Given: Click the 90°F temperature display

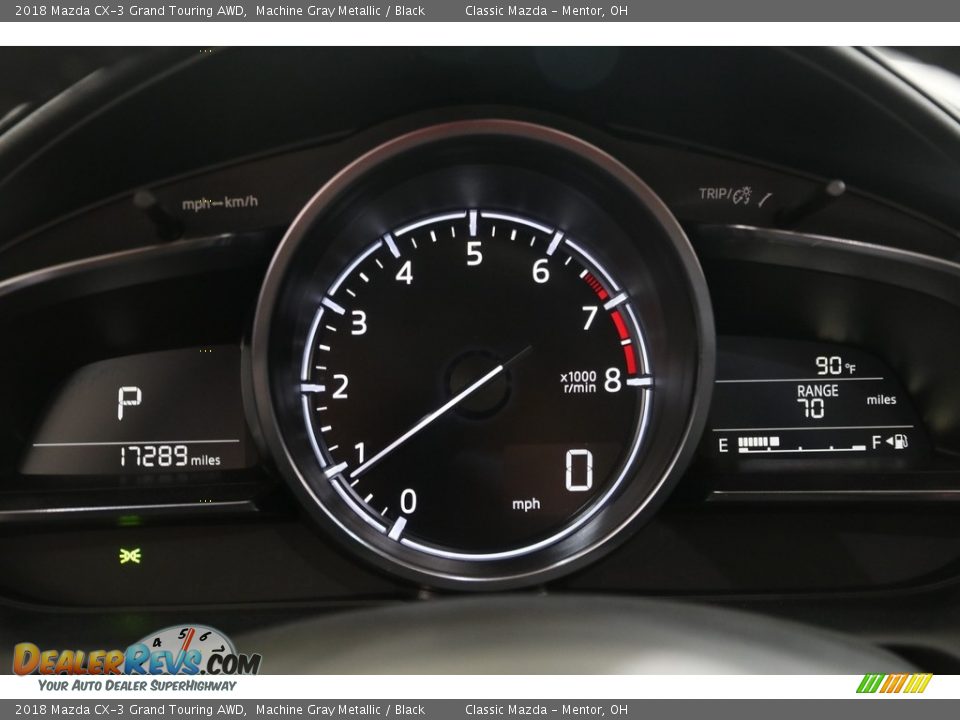Looking at the screenshot, I should [835, 365].
